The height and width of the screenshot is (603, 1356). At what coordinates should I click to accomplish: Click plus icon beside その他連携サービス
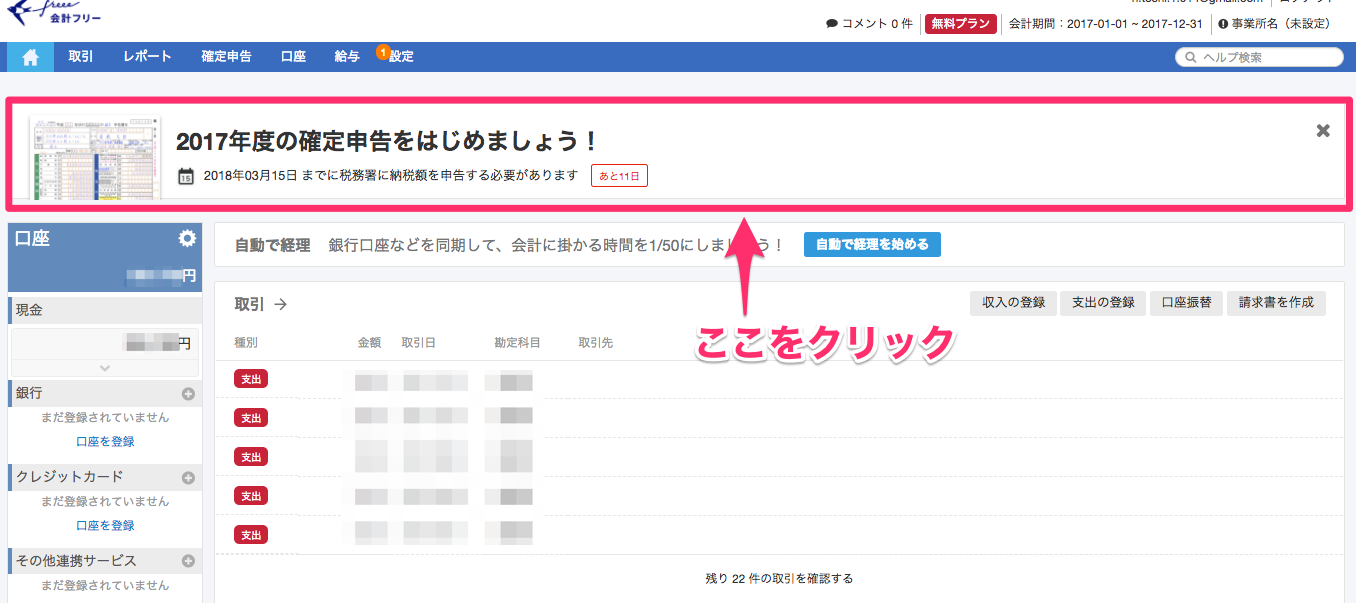(x=188, y=562)
